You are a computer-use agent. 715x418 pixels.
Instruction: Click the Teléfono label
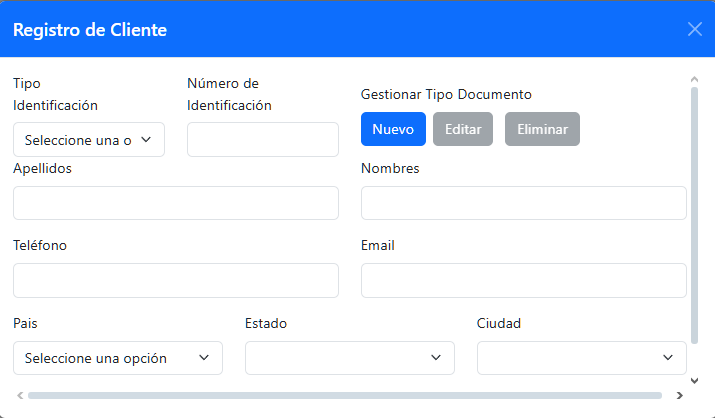pyautogui.click(x=40, y=245)
